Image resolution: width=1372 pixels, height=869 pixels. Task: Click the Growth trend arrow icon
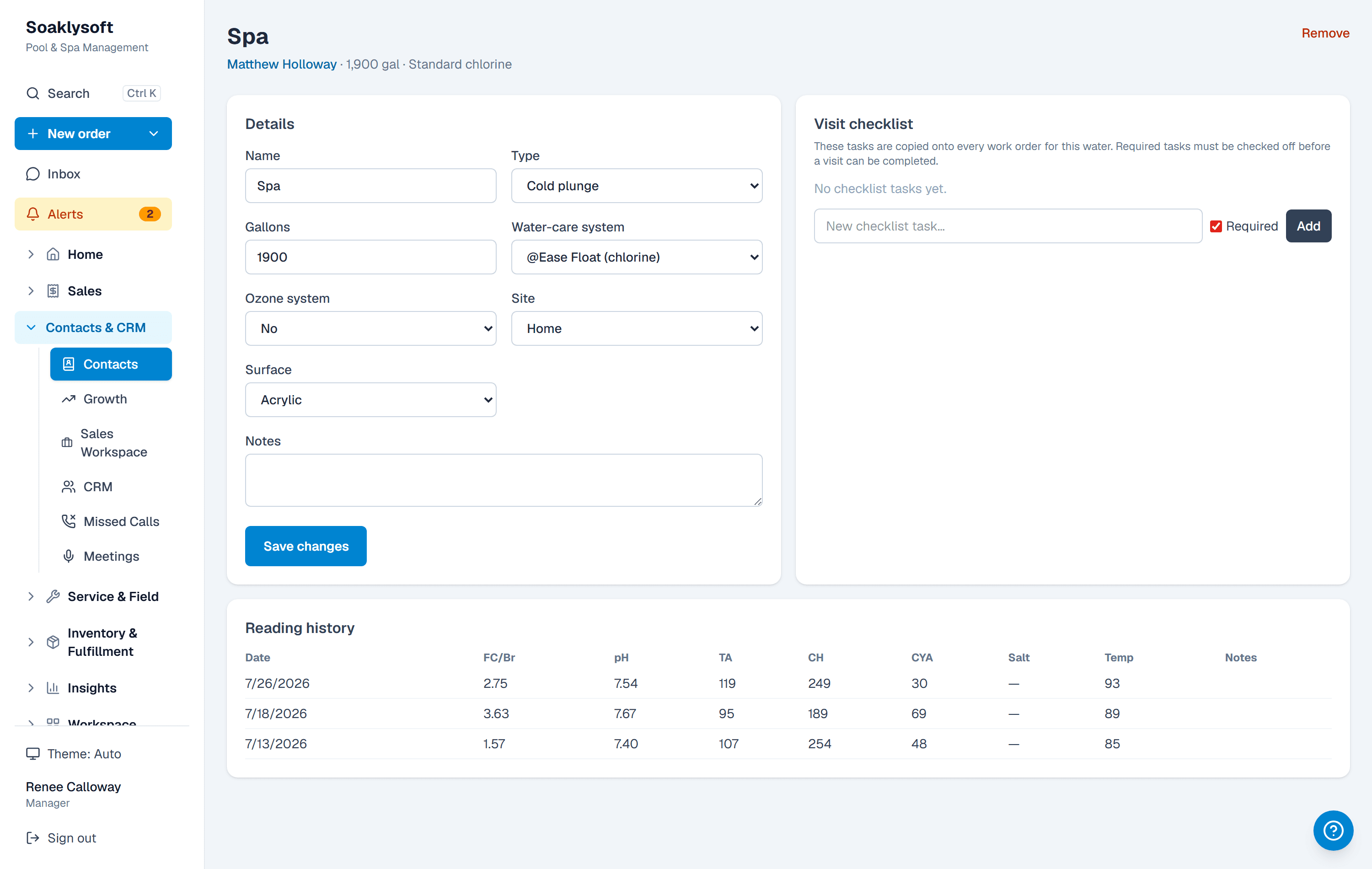(69, 399)
